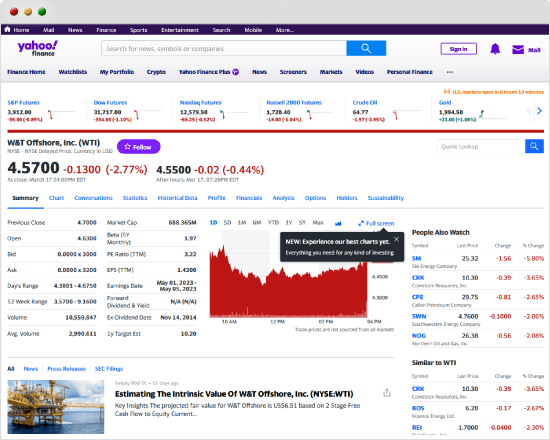Open the Profile tab
550x440 pixels.
click(216, 198)
